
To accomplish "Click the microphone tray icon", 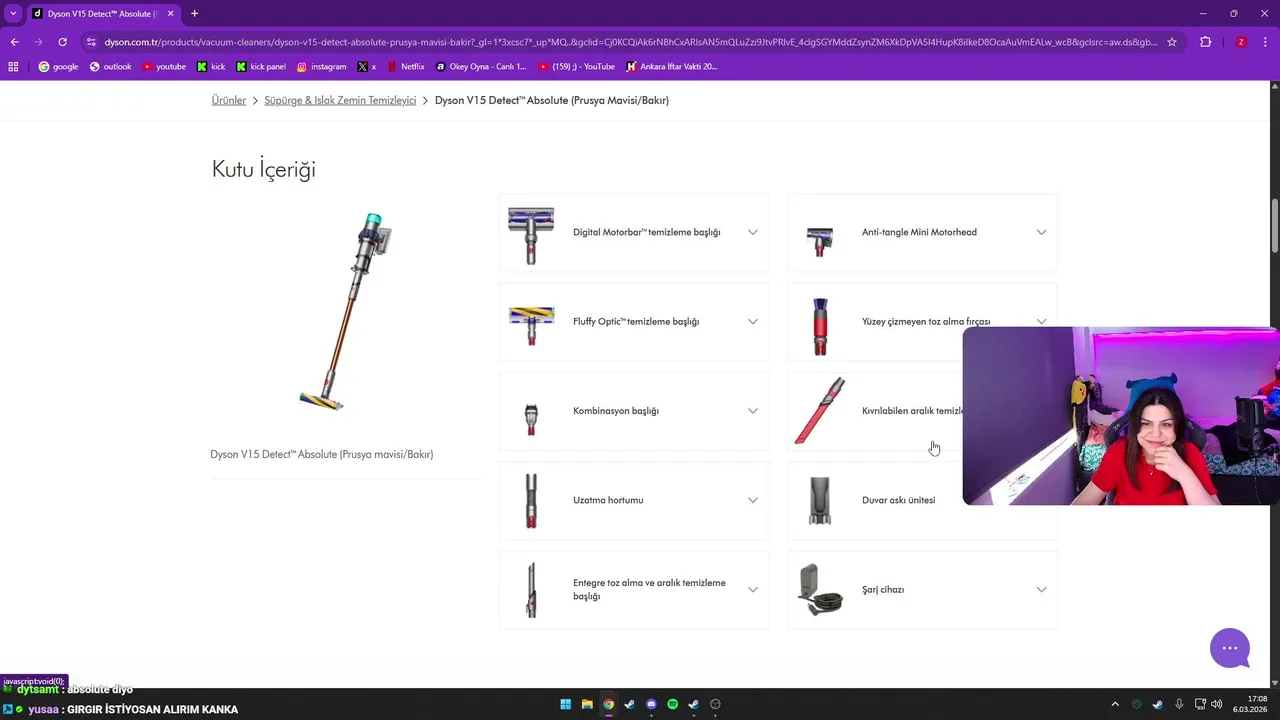I will click(x=1179, y=704).
